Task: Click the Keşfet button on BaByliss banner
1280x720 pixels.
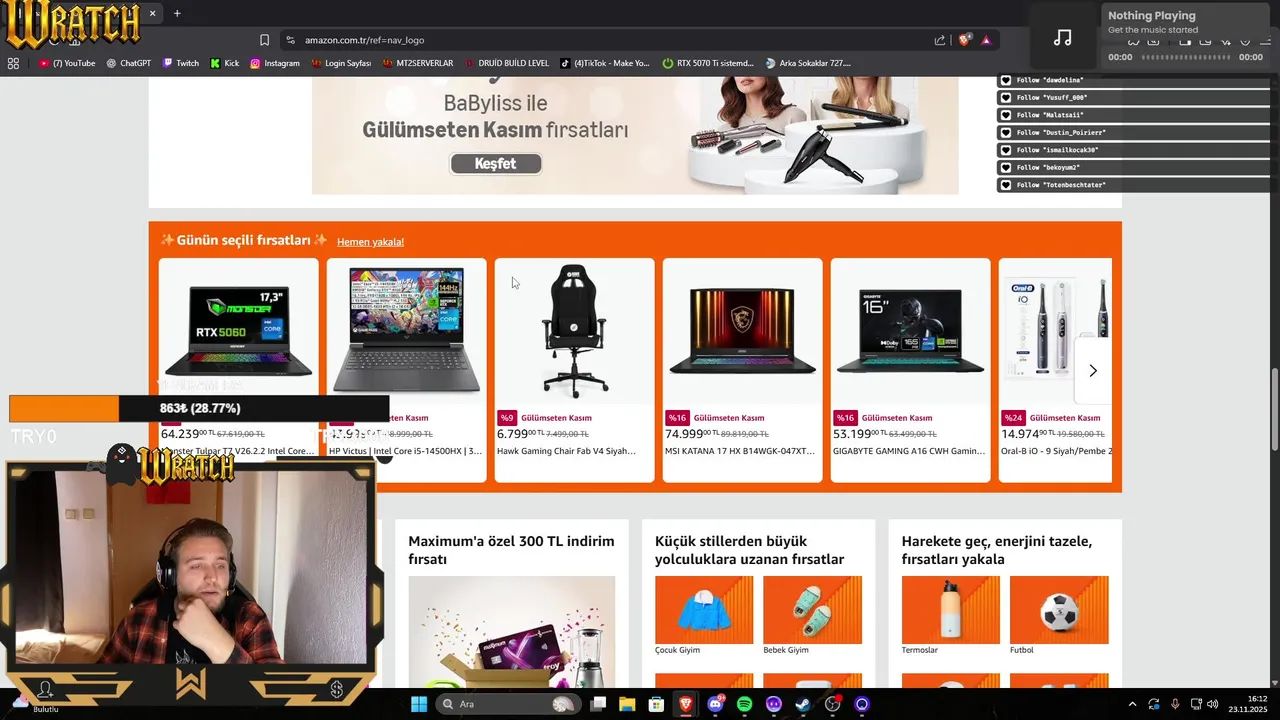Action: (495, 163)
